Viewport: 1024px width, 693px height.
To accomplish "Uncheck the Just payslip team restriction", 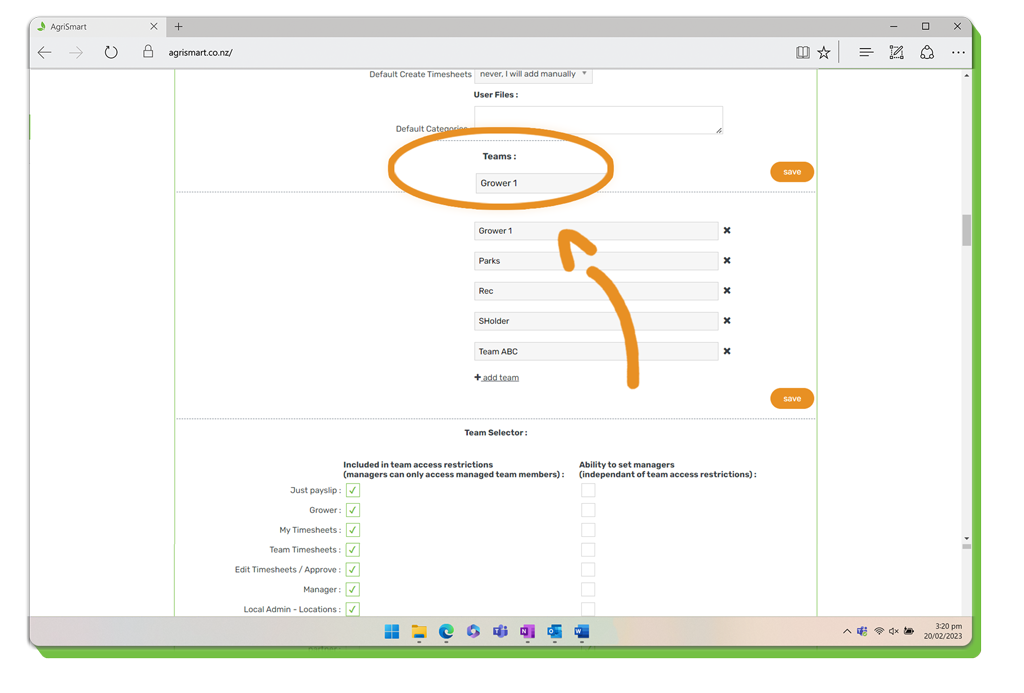I will pyautogui.click(x=353, y=491).
